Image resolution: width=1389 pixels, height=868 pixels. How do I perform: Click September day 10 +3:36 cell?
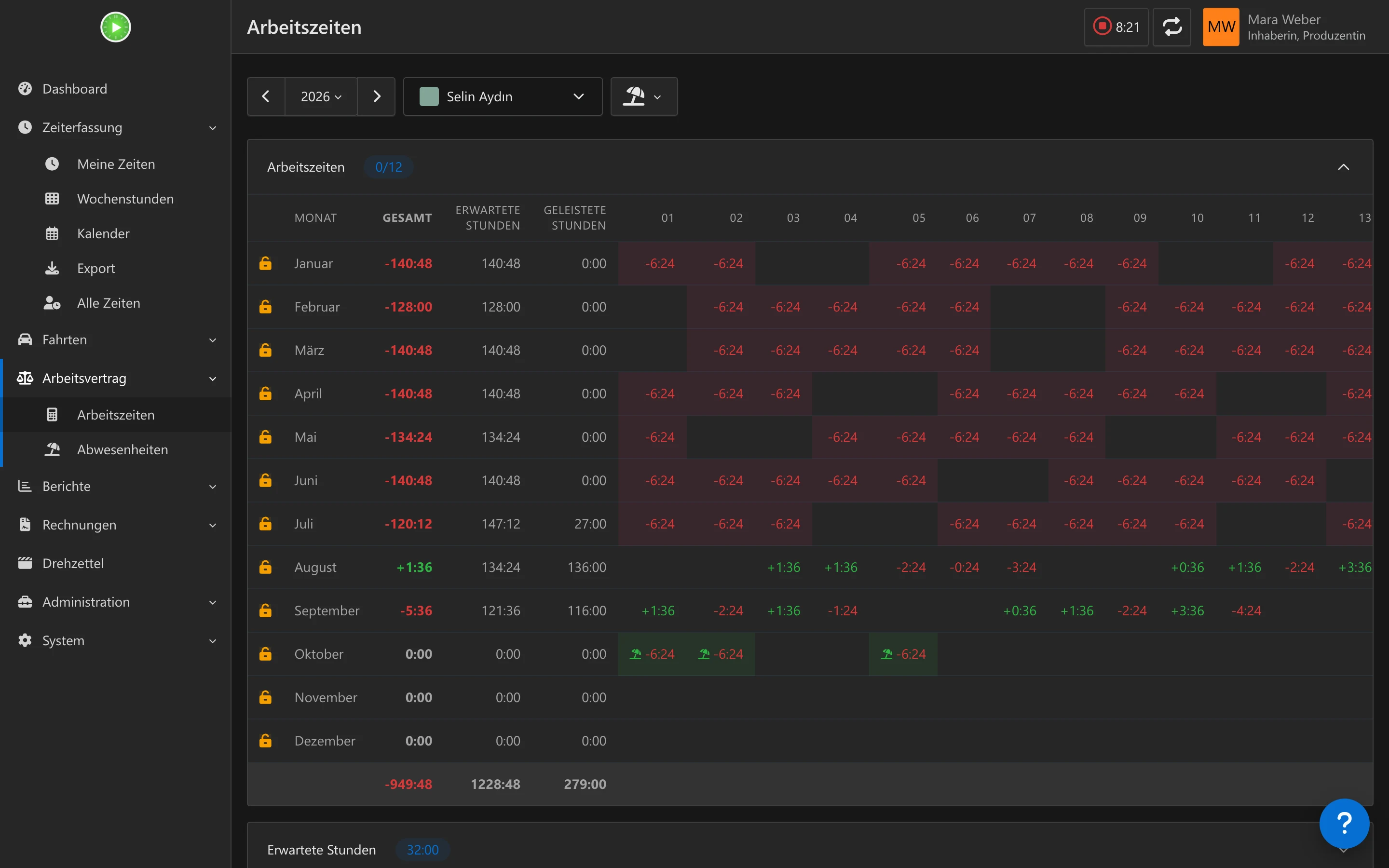tap(1187, 610)
